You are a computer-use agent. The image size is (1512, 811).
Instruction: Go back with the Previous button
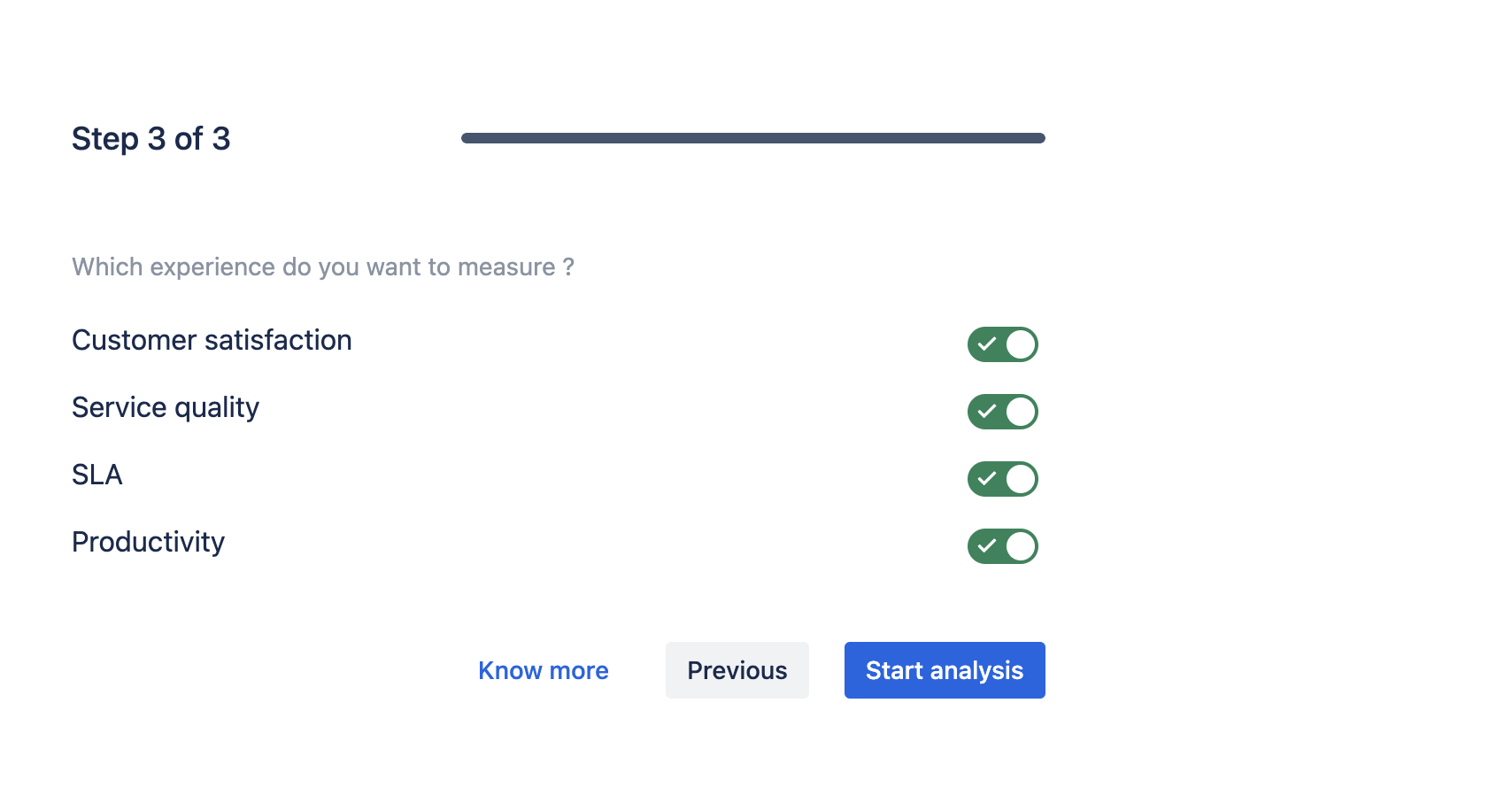click(x=737, y=670)
